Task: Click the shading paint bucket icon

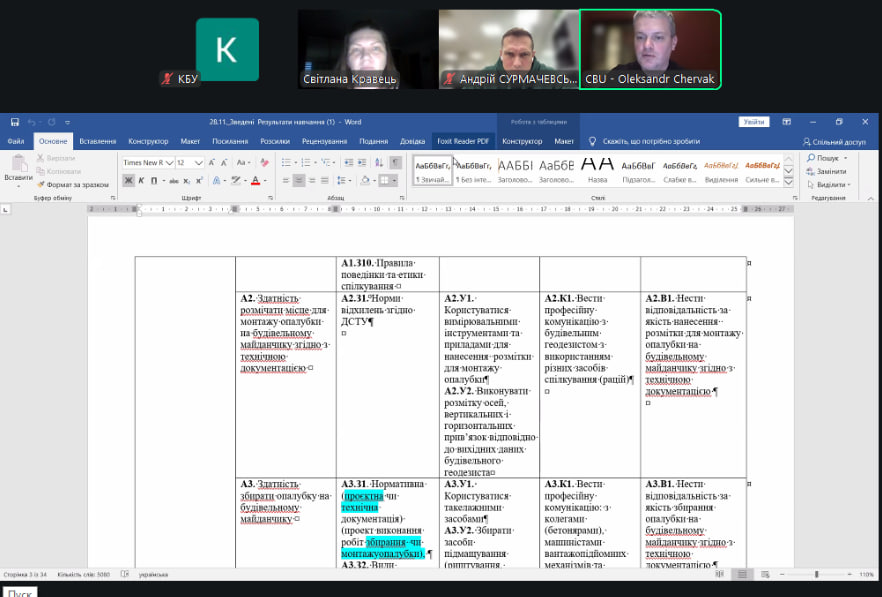Action: click(x=365, y=180)
